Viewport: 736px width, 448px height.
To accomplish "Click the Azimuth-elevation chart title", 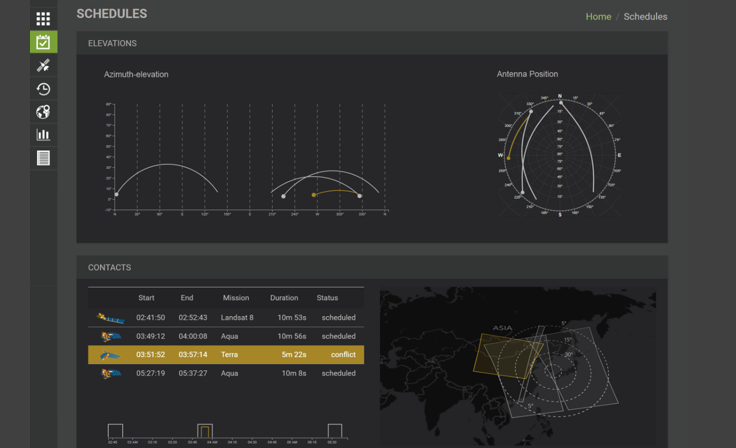I will pyautogui.click(x=136, y=74).
